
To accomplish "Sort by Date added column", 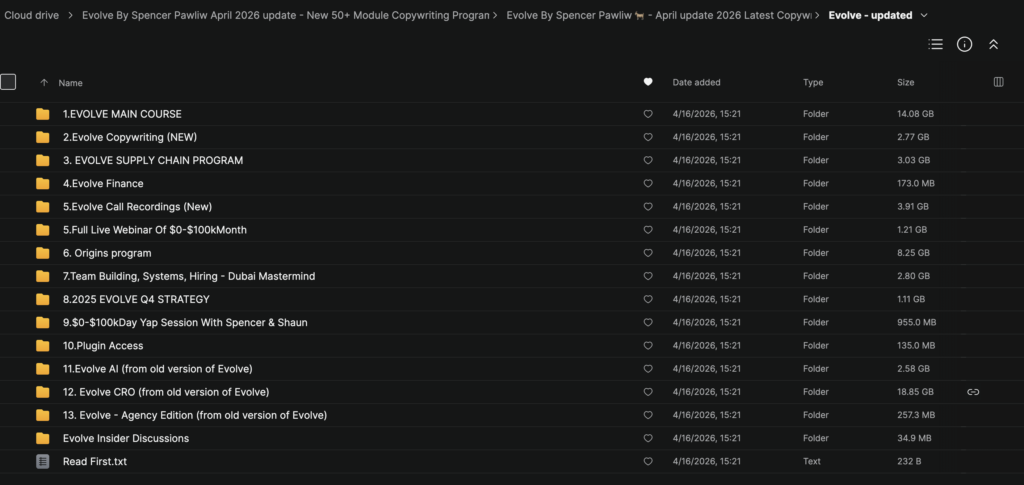I will click(696, 82).
